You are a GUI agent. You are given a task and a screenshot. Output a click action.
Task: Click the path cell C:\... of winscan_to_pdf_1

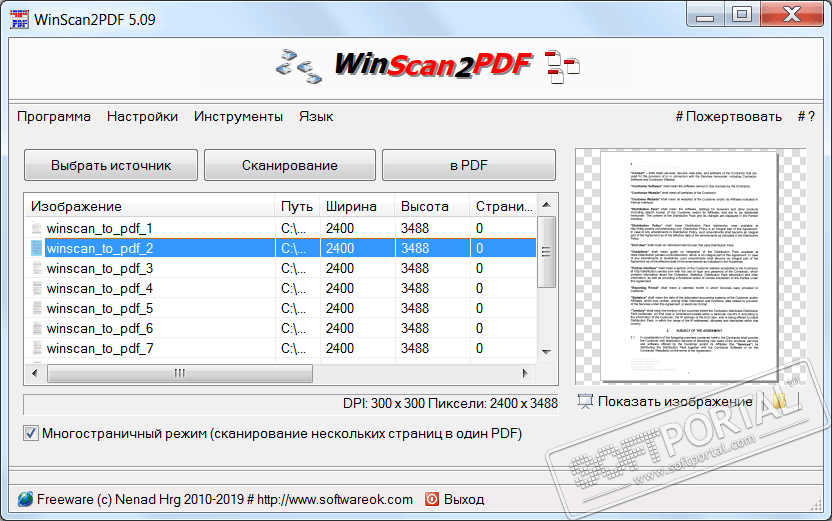293,228
